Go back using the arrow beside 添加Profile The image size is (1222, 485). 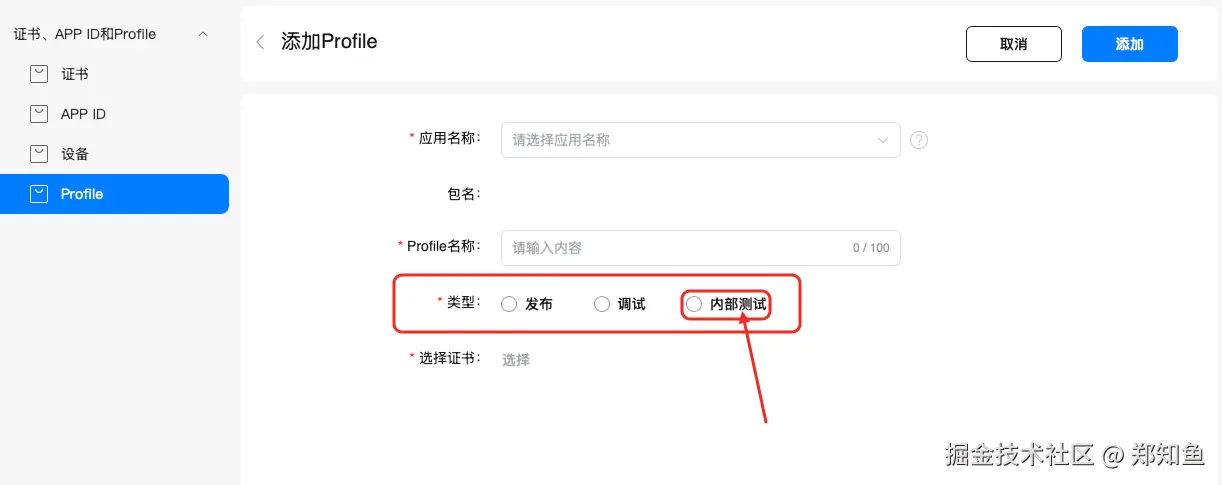tap(261, 42)
